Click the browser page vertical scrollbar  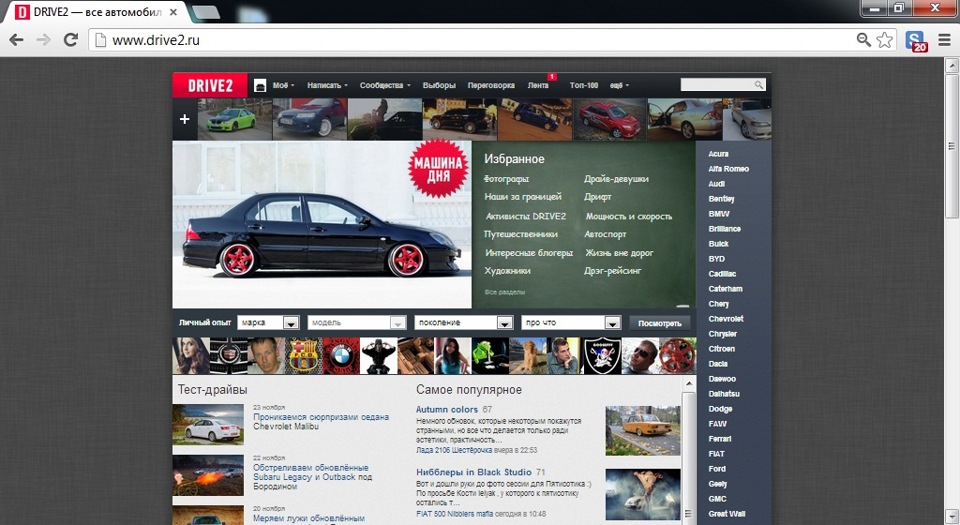[x=951, y=146]
